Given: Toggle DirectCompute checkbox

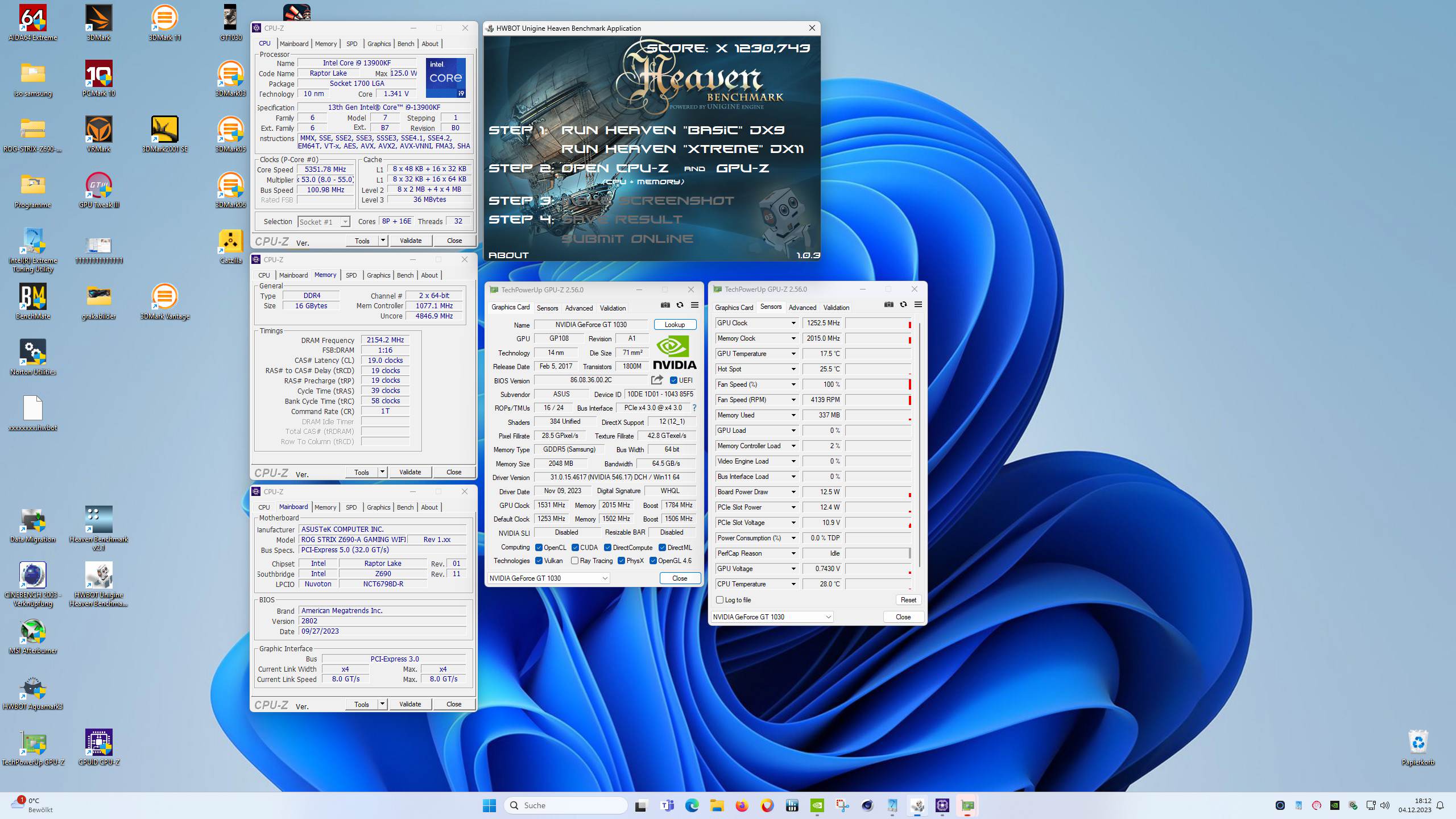Looking at the screenshot, I should (x=607, y=548).
